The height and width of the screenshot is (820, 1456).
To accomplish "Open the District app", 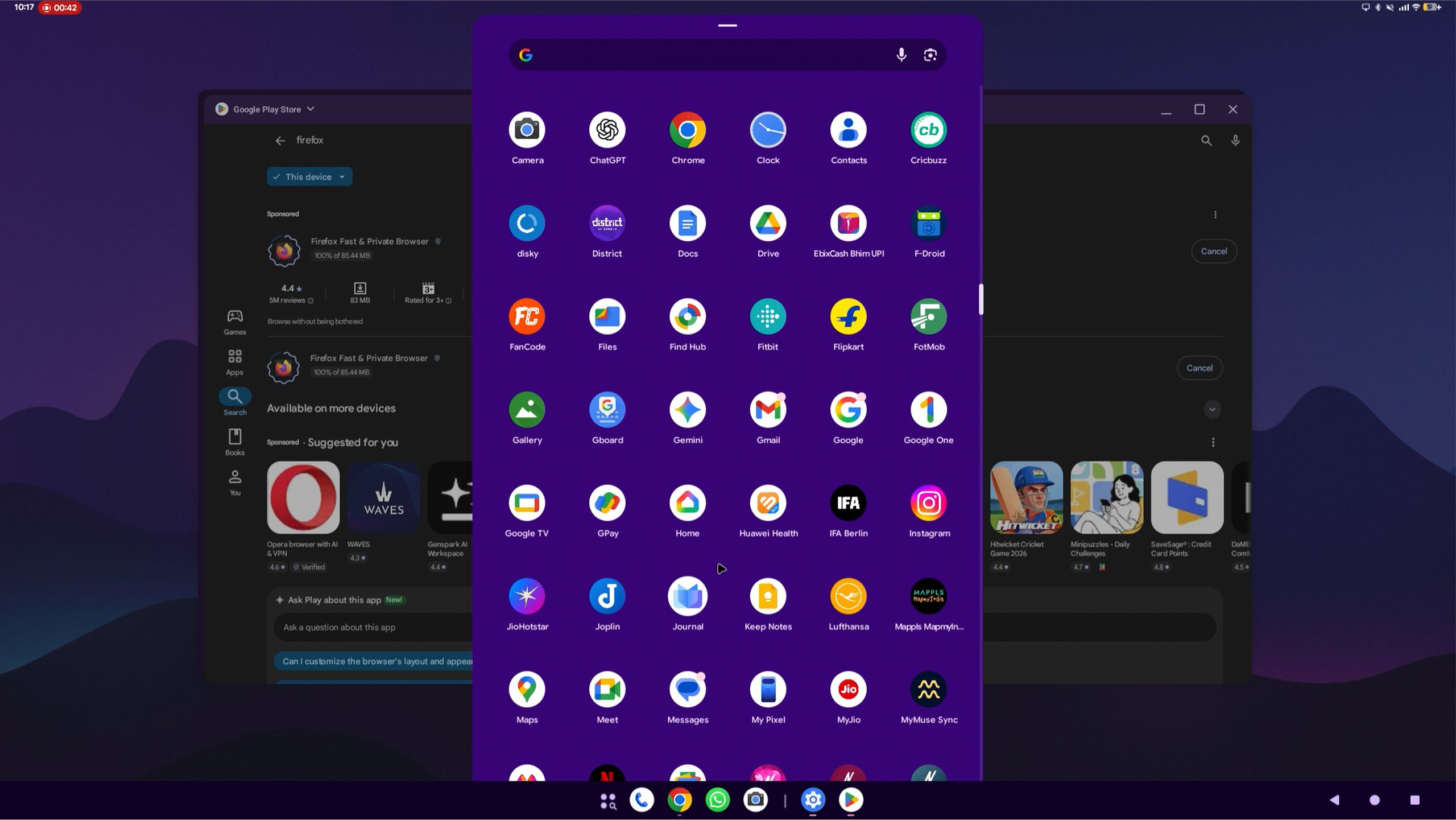I will [x=607, y=224].
